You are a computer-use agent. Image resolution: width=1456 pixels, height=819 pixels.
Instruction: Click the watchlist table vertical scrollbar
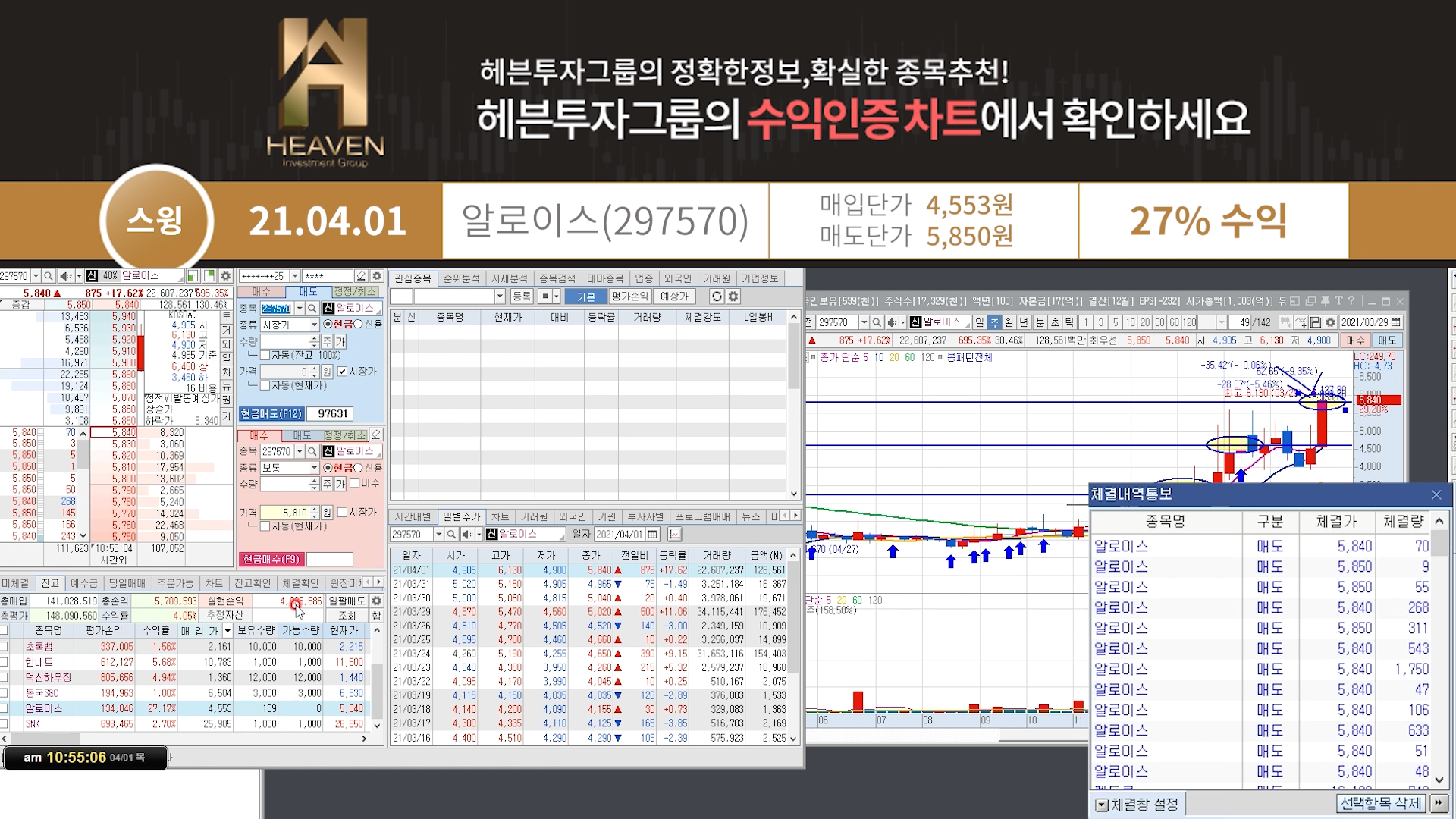[794, 405]
